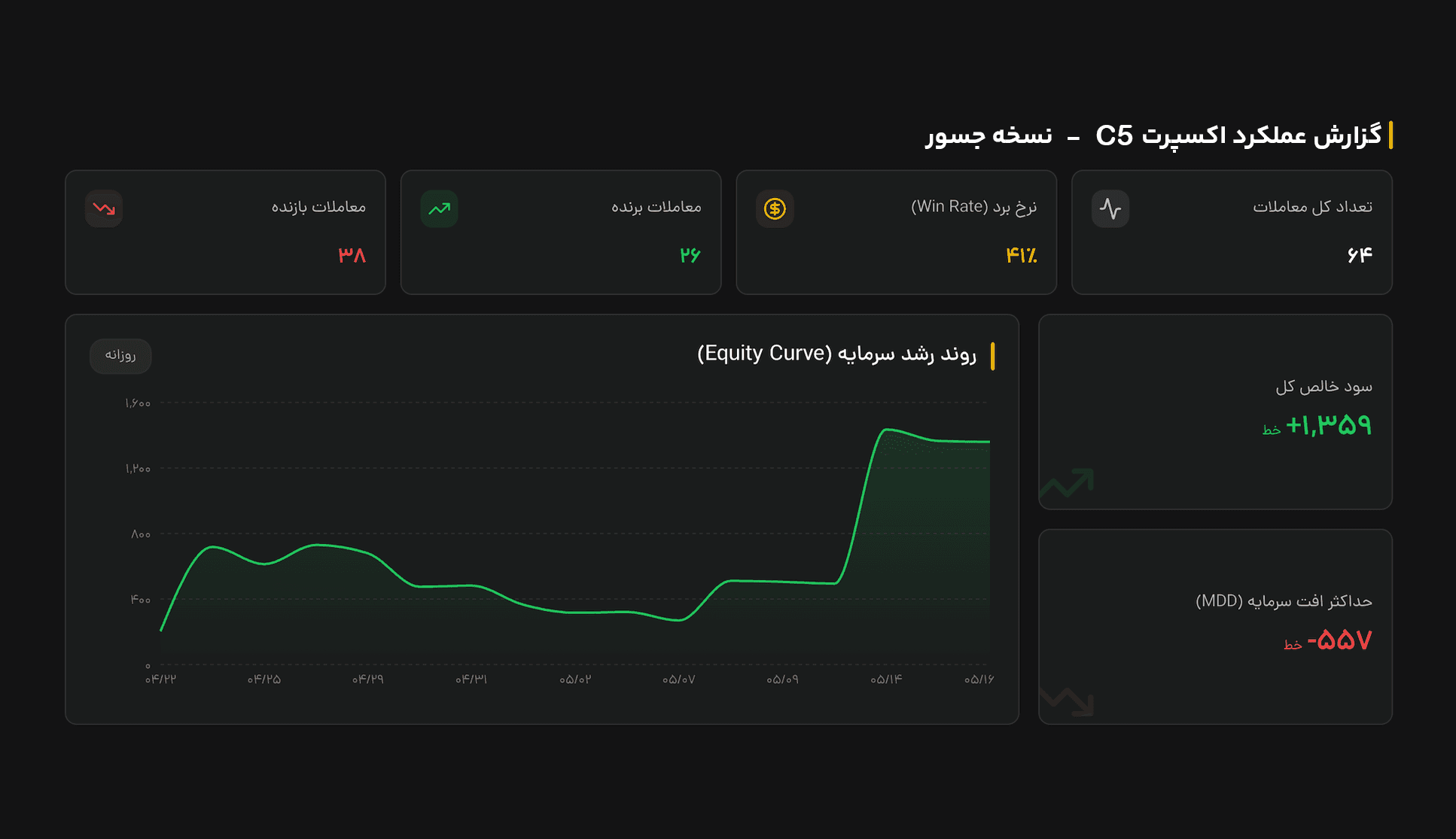This screenshot has width=1456, height=839.
Task: Click the نرخ برد (Win Rate) label
Action: click(973, 207)
